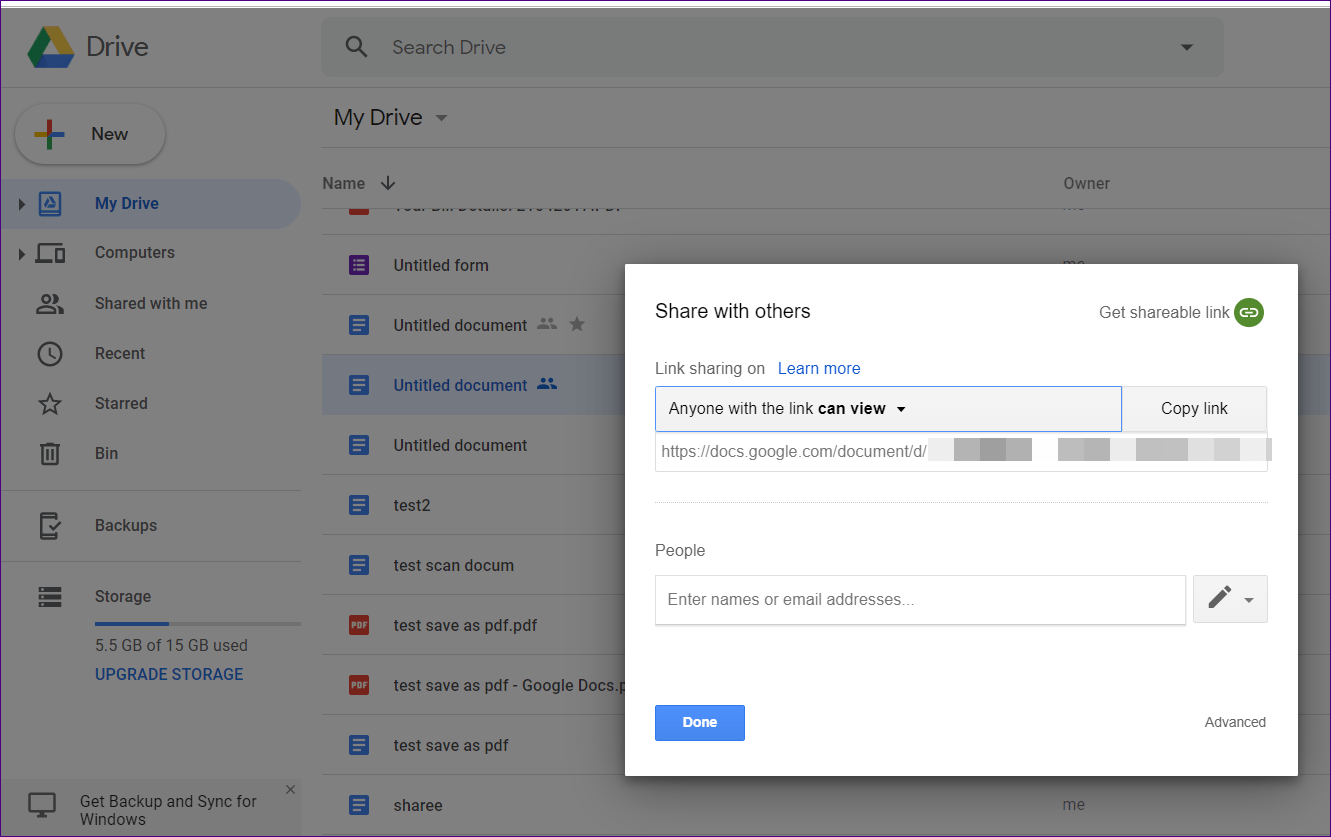Click the Backups phone icon
Image resolution: width=1331 pixels, height=837 pixels.
(x=50, y=526)
